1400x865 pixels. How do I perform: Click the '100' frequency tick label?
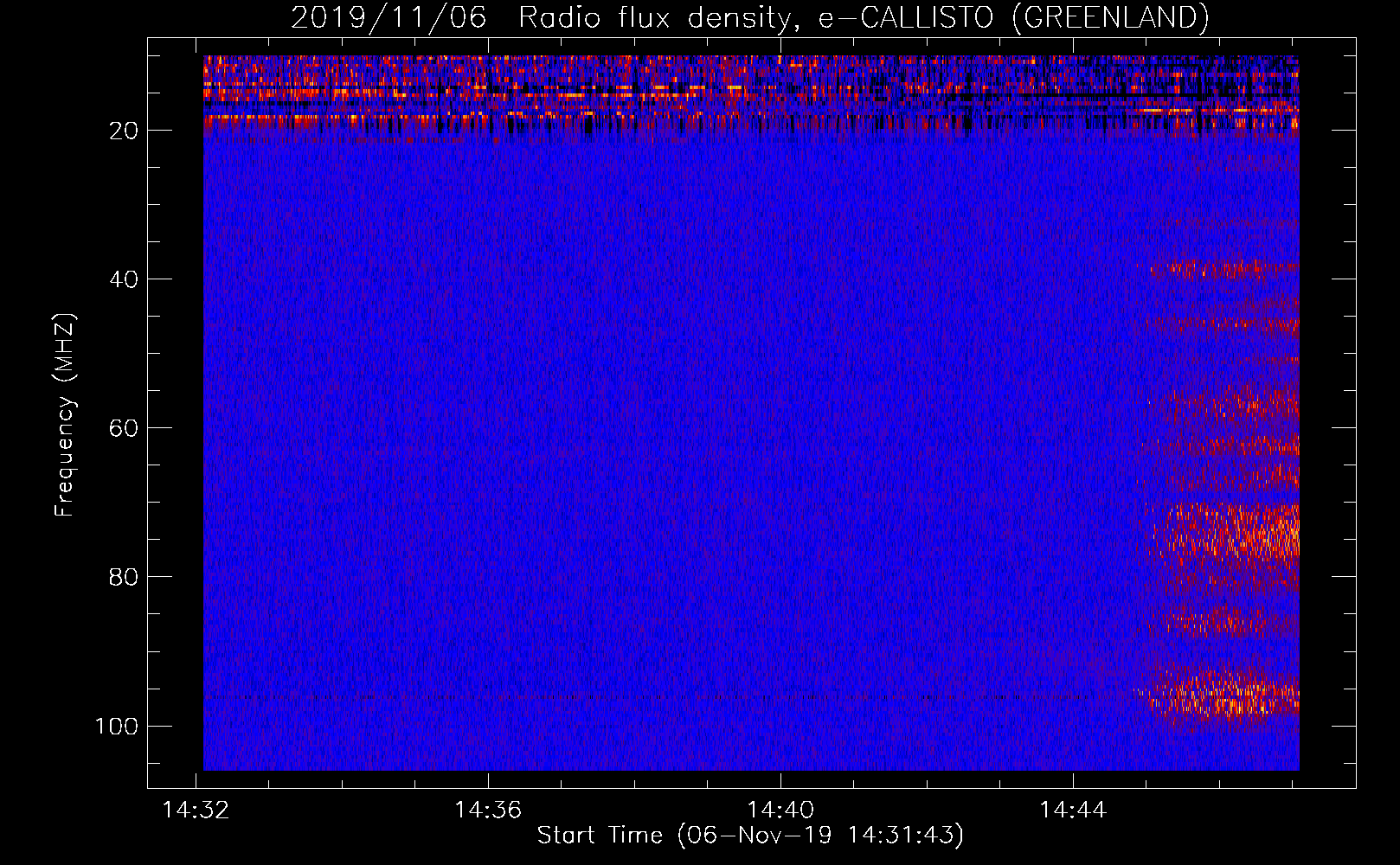pyautogui.click(x=117, y=726)
